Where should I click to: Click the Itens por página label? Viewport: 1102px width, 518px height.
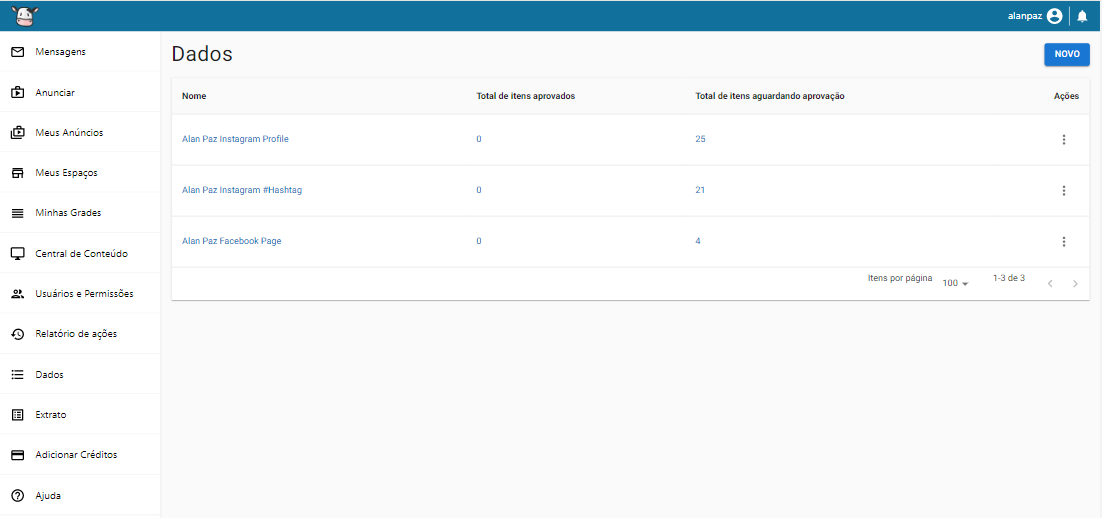[x=900, y=278]
